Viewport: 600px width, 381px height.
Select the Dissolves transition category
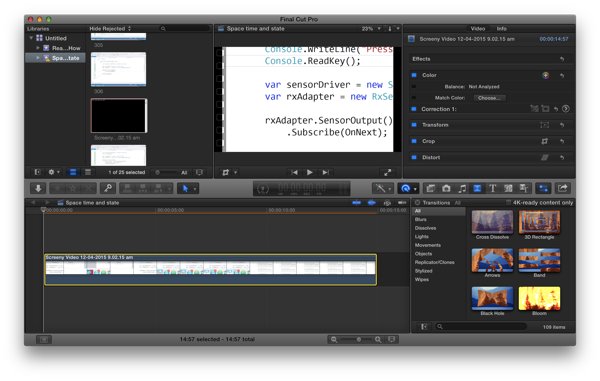425,228
